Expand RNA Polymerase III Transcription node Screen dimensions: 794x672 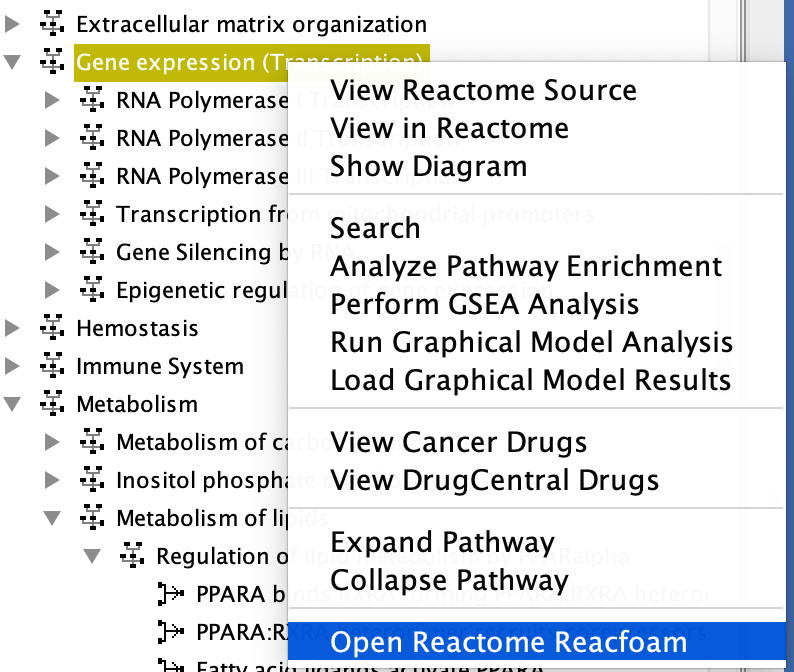(x=52, y=176)
